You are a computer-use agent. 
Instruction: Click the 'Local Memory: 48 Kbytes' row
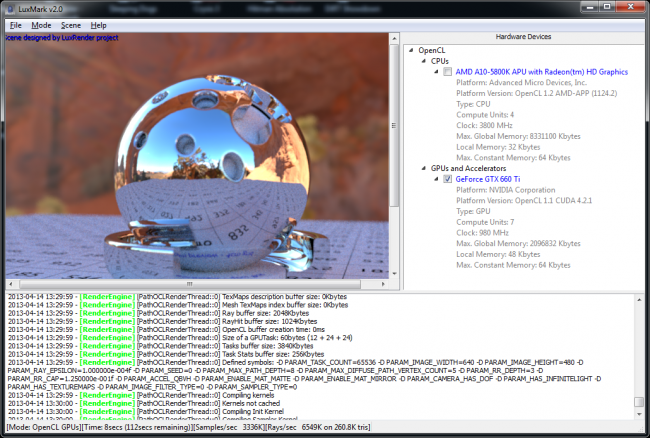[x=498, y=254]
